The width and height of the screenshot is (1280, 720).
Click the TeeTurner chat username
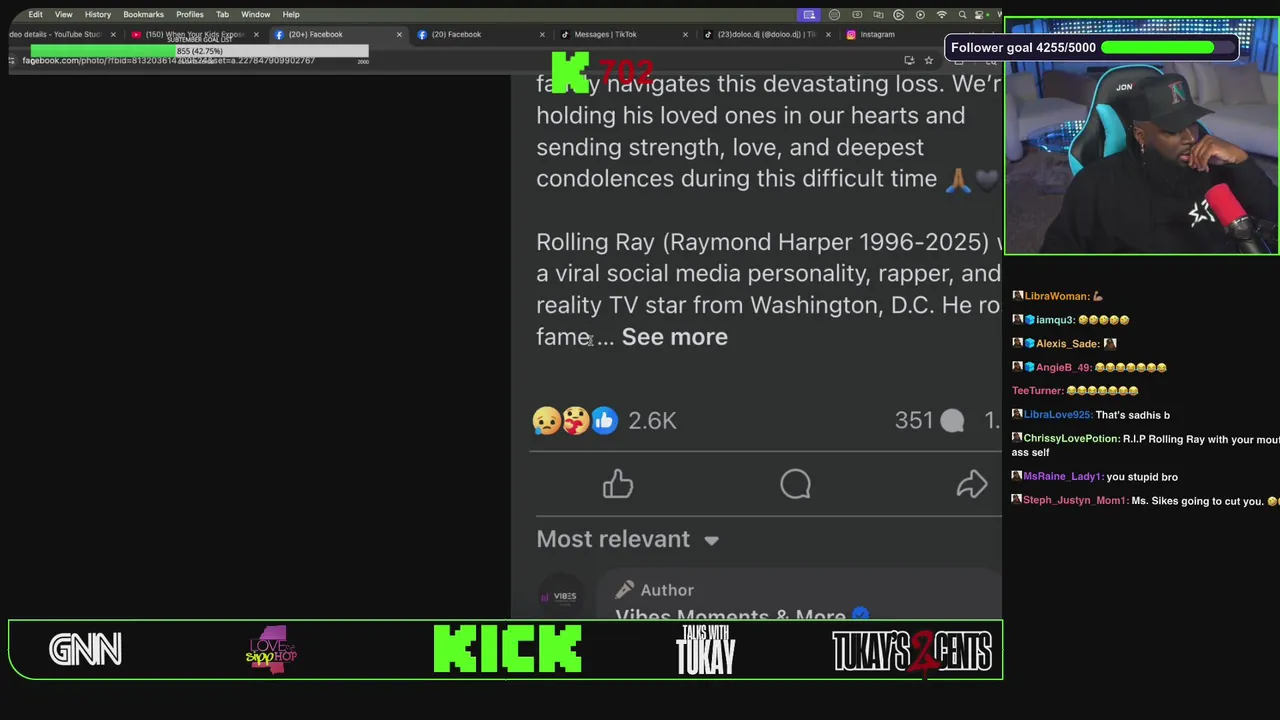coord(1037,391)
